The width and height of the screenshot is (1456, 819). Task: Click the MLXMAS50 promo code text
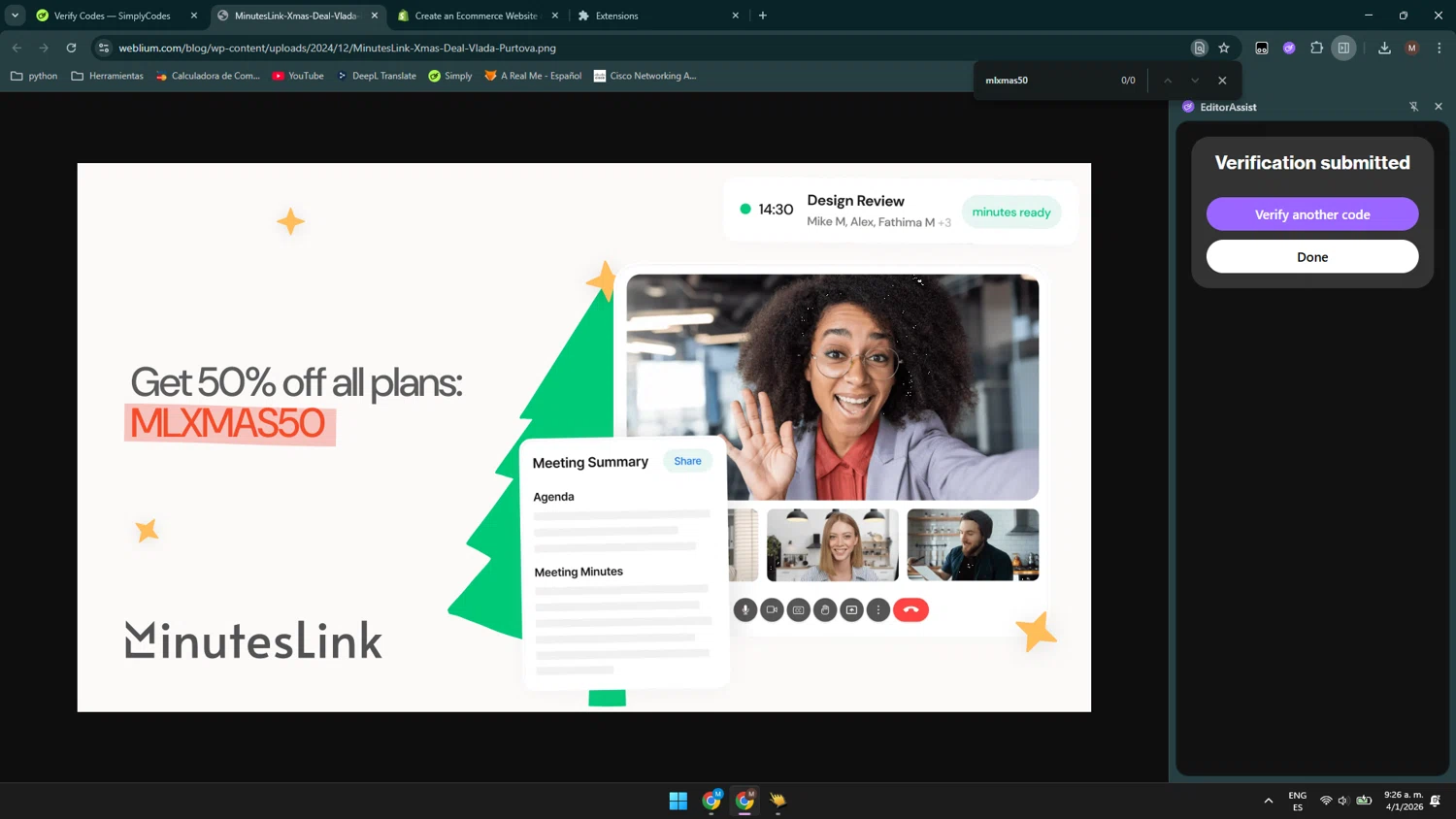pos(228,423)
